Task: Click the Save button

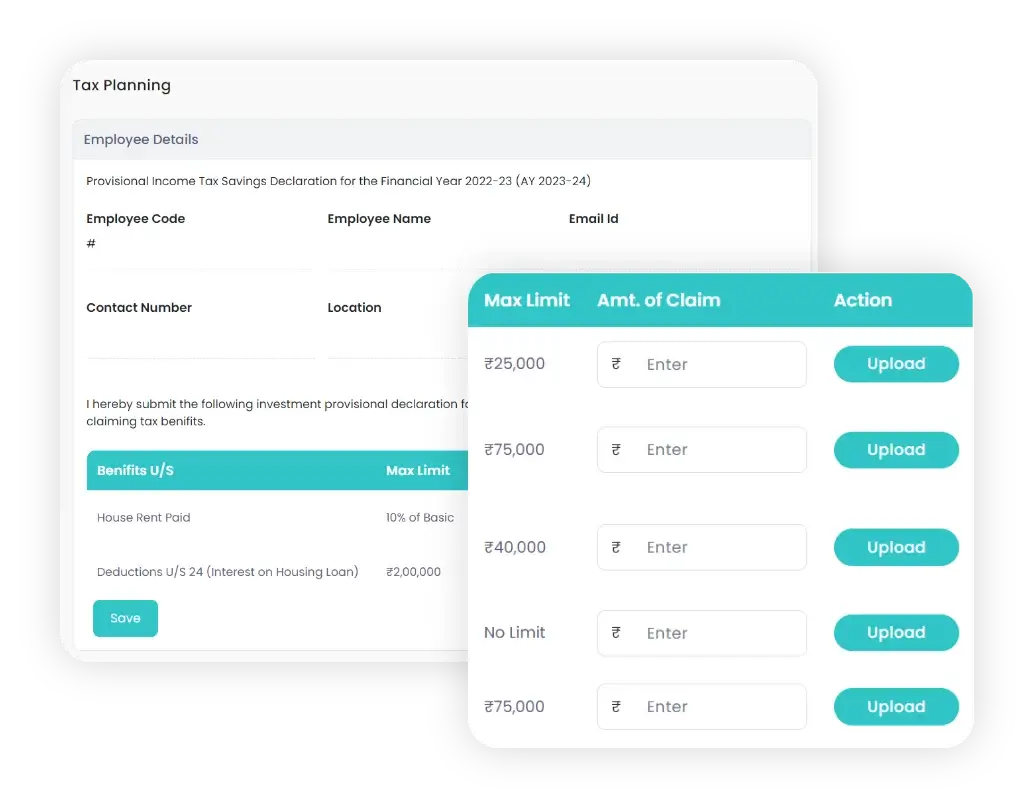Action: (x=125, y=618)
